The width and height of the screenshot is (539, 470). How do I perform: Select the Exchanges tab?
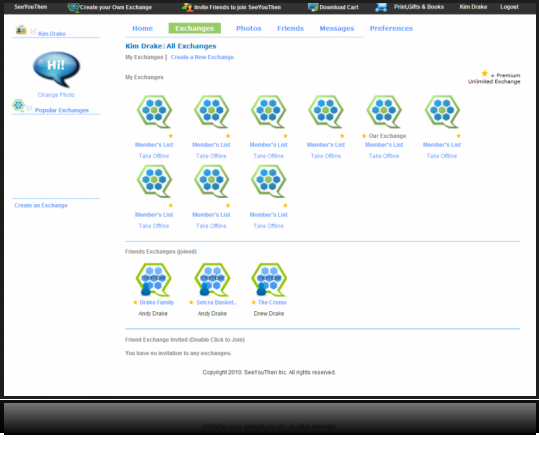pos(195,28)
